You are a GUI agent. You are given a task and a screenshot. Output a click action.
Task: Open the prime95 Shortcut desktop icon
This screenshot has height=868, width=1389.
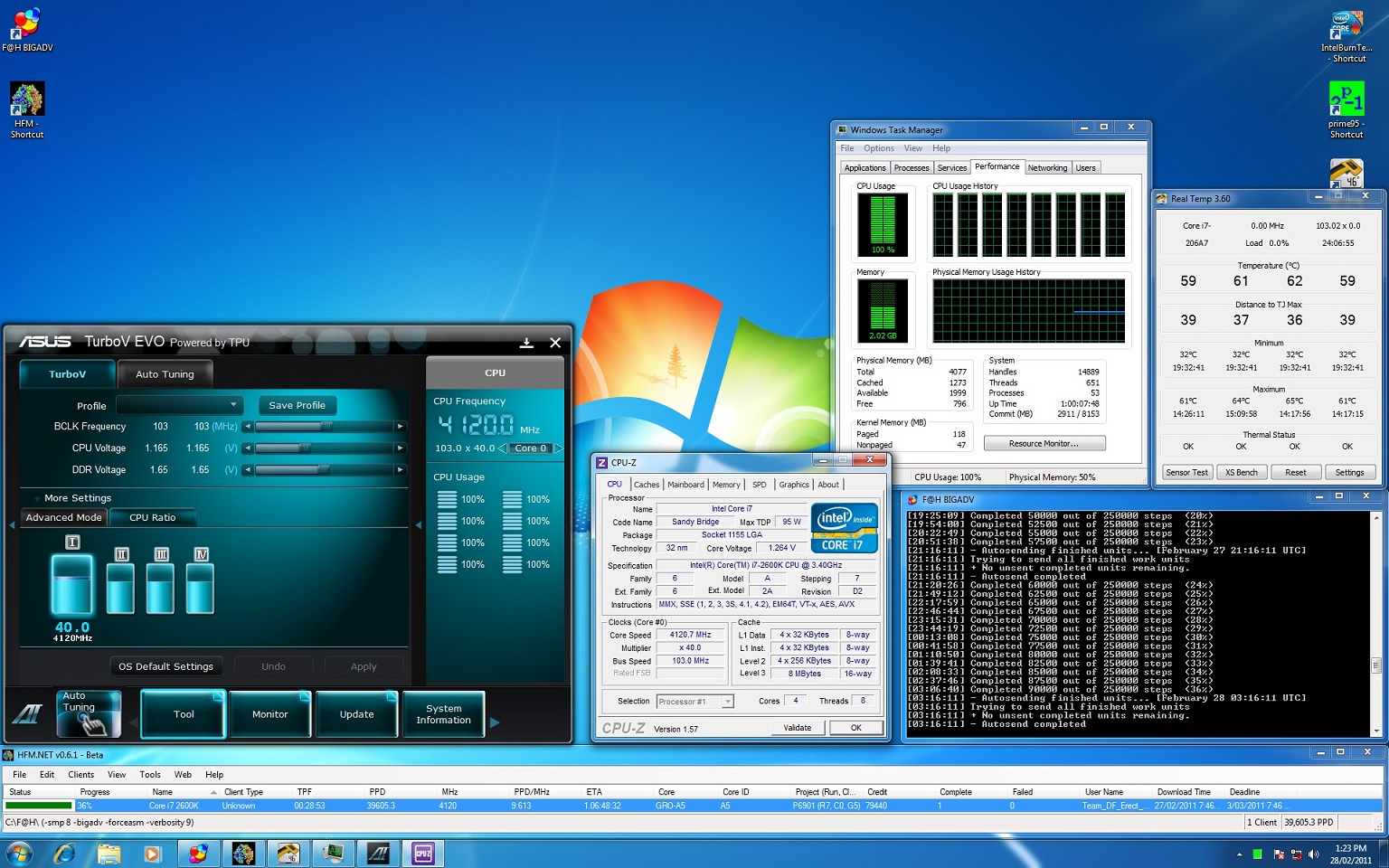(1346, 110)
